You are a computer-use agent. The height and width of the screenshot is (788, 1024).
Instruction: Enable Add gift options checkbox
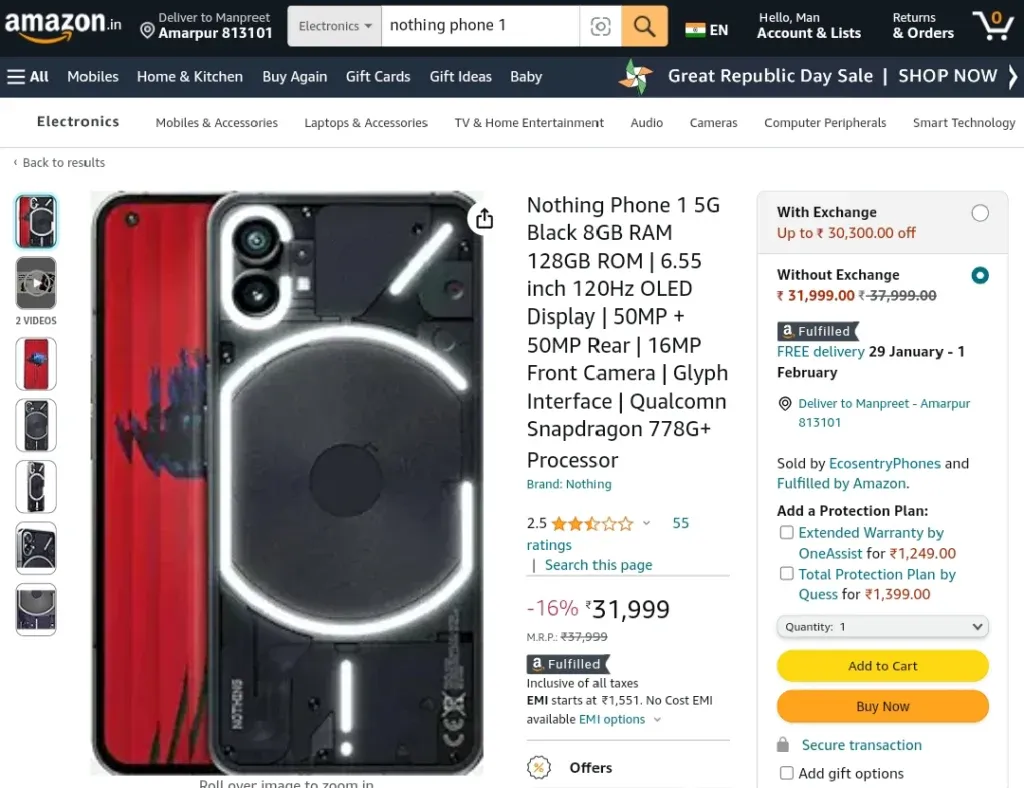[786, 773]
